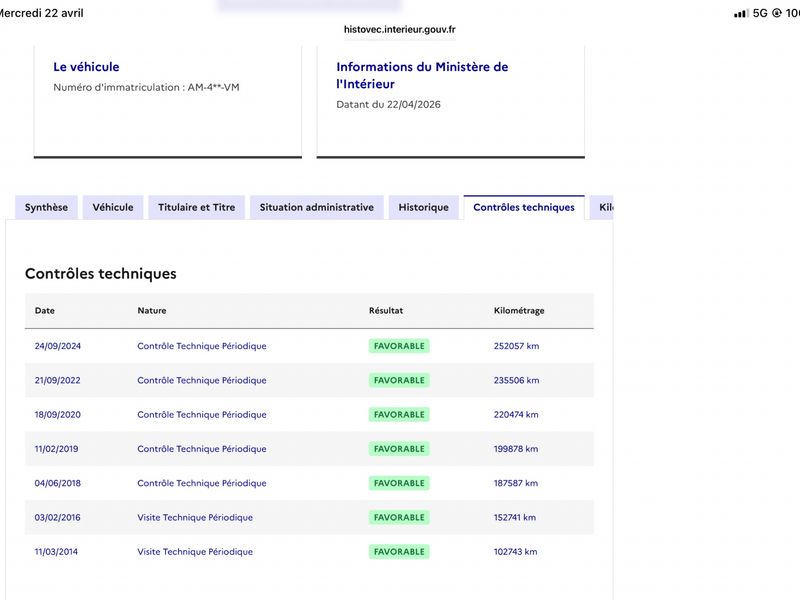Click FAVORABLE badge for 11/02/2019 row
This screenshot has height=600, width=800.
coord(399,449)
